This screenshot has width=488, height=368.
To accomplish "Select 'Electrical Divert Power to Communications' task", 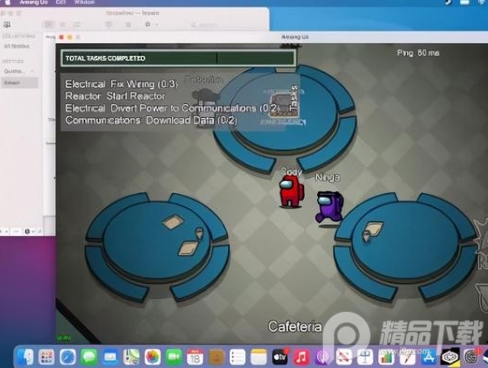I will click(x=172, y=108).
